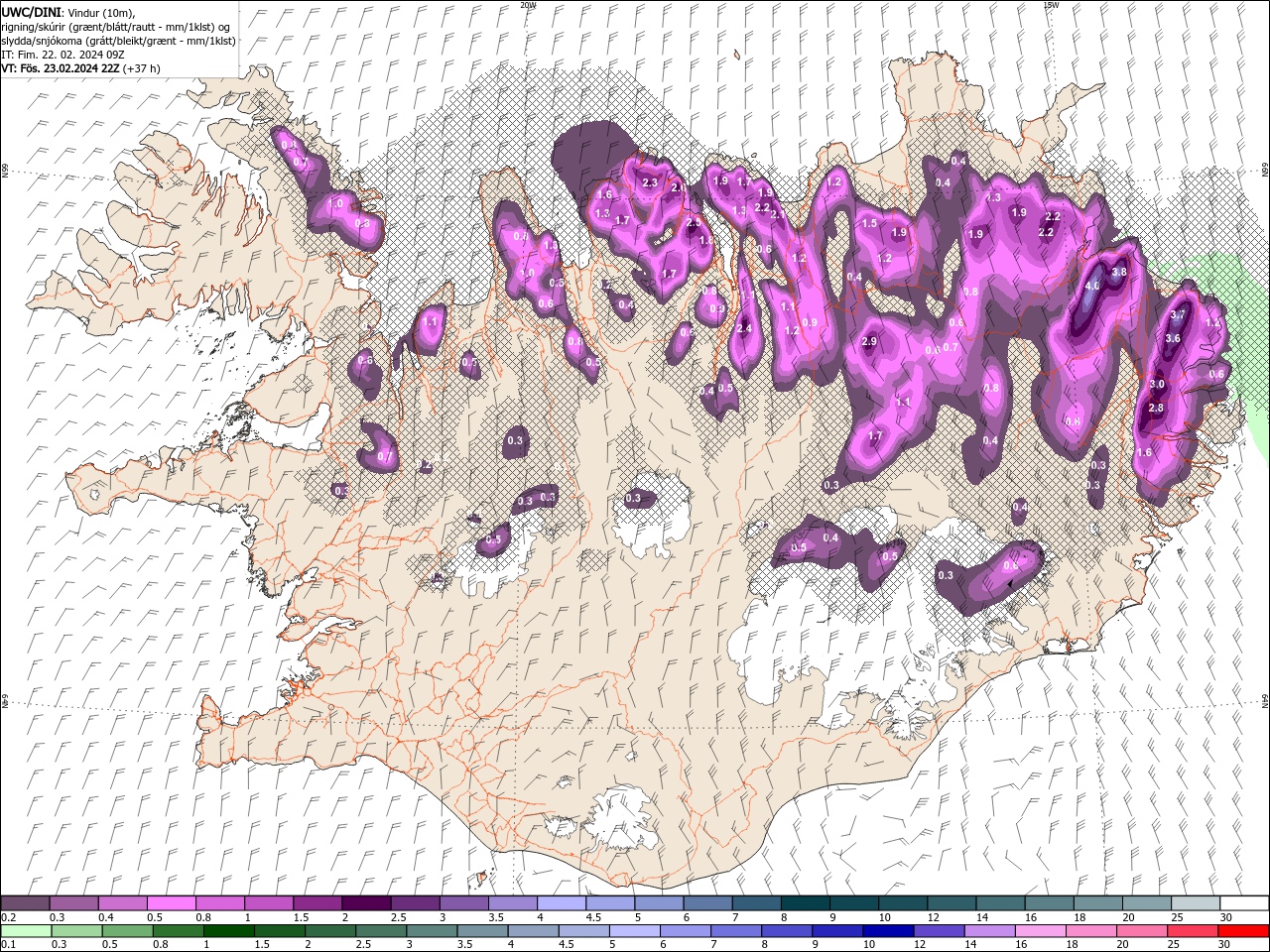Click the '2.4' value label on the map
Screen dimensions: 1270x952
[x=745, y=328]
